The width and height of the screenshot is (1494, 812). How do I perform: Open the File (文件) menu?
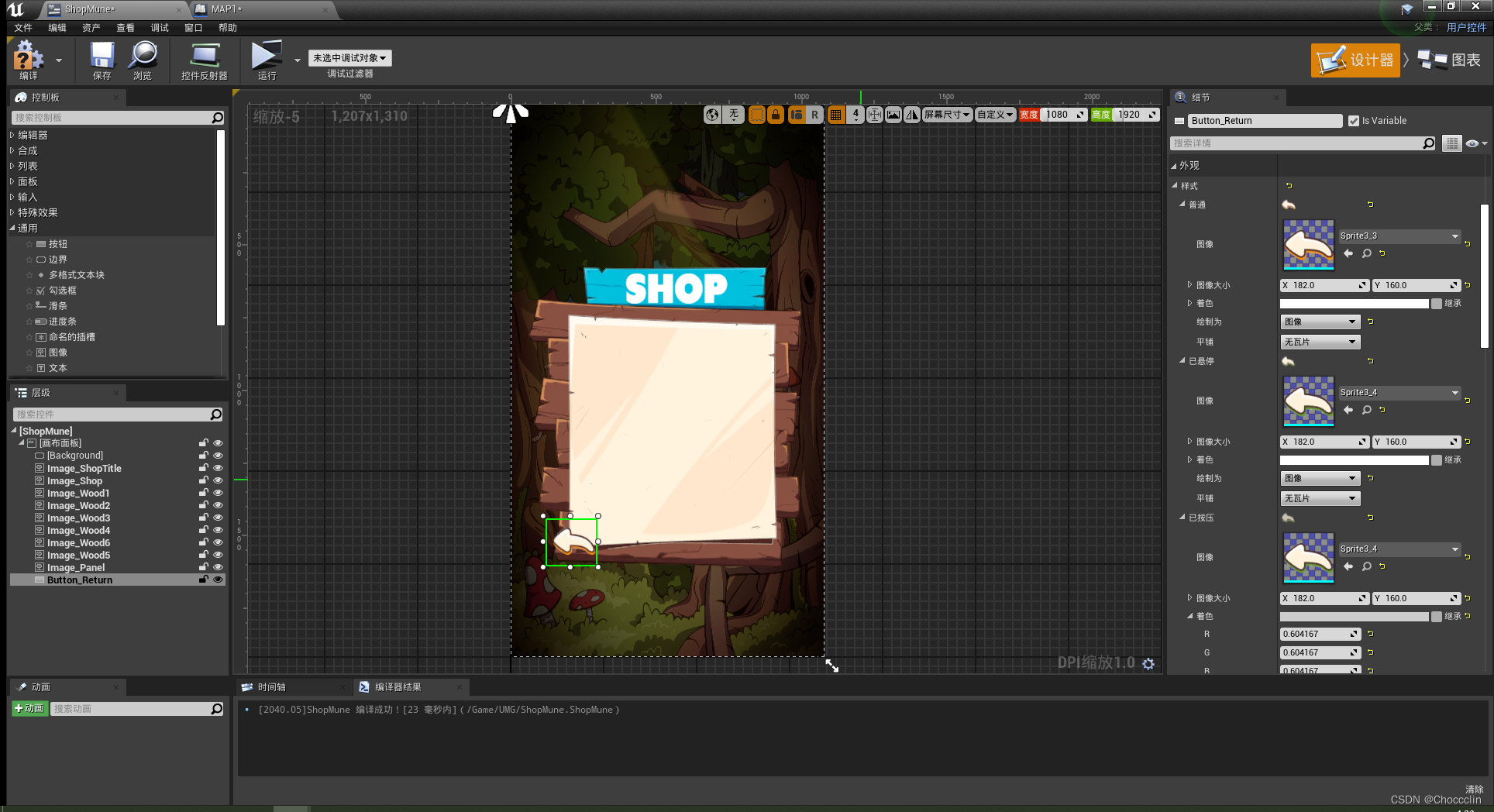pos(23,28)
